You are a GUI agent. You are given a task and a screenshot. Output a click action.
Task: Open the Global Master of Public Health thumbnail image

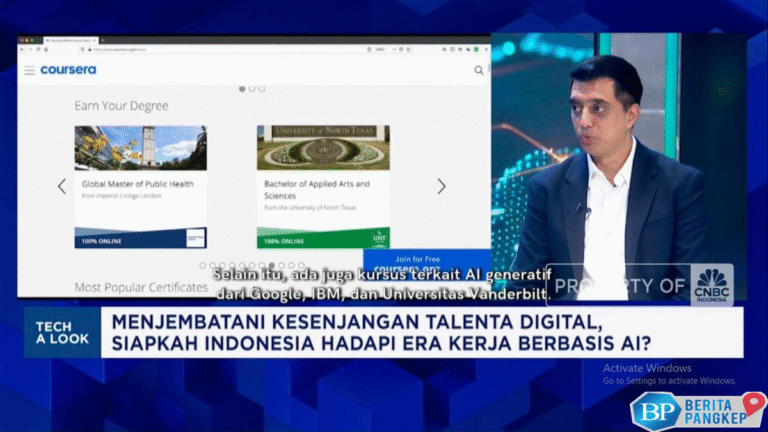click(x=141, y=148)
